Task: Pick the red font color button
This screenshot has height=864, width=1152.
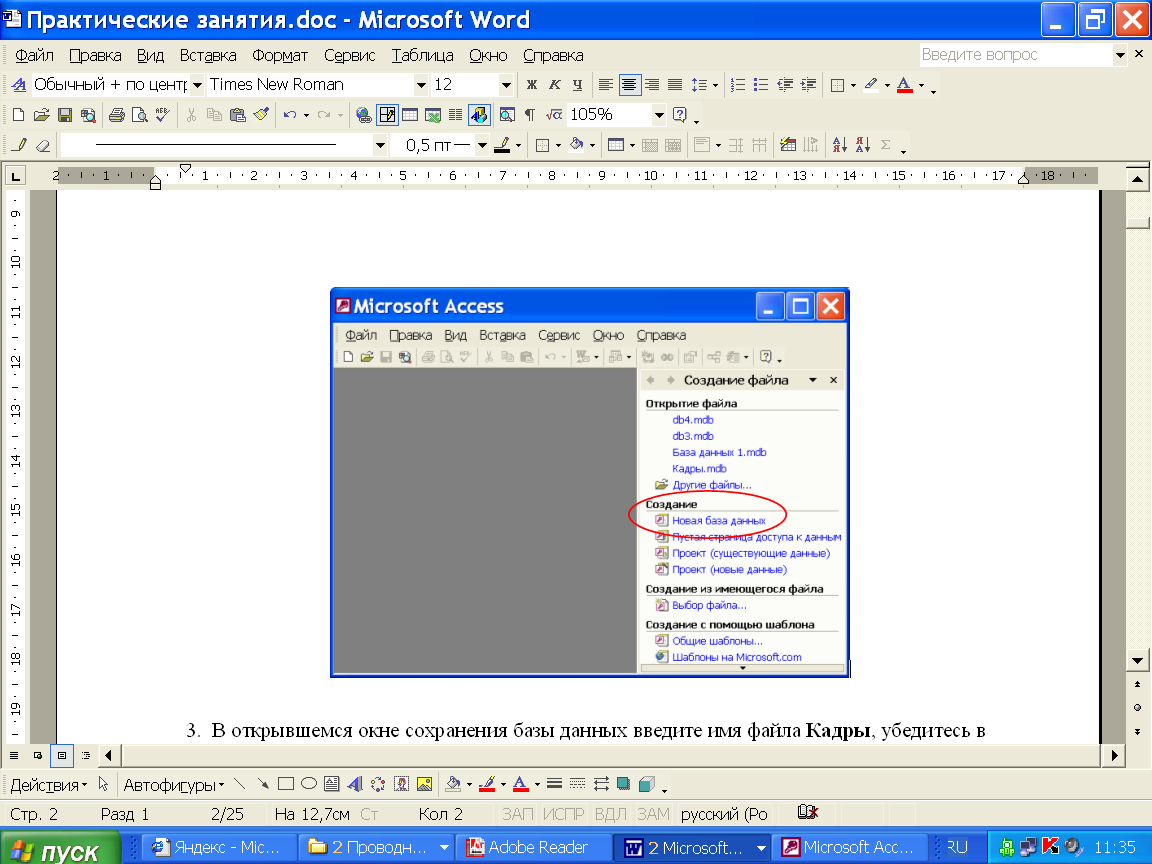Action: (x=905, y=85)
